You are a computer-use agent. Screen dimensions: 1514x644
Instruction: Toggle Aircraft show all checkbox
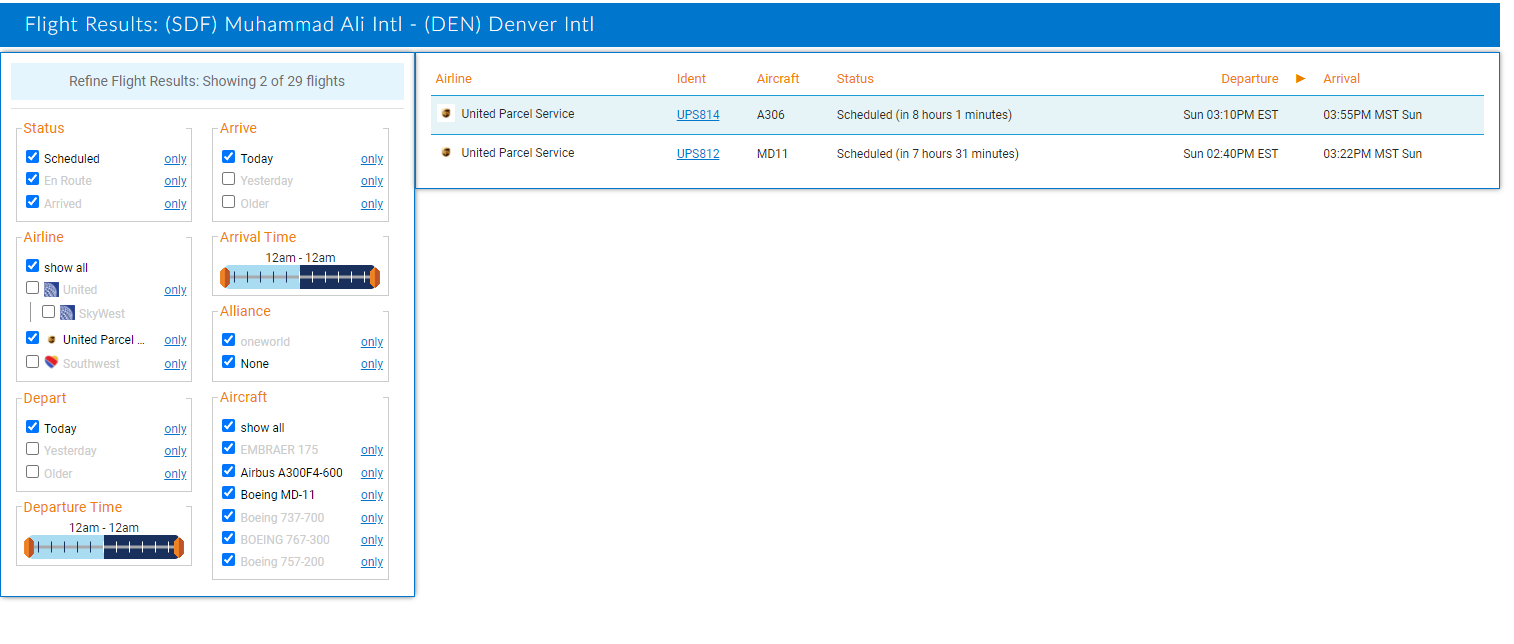[x=229, y=426]
